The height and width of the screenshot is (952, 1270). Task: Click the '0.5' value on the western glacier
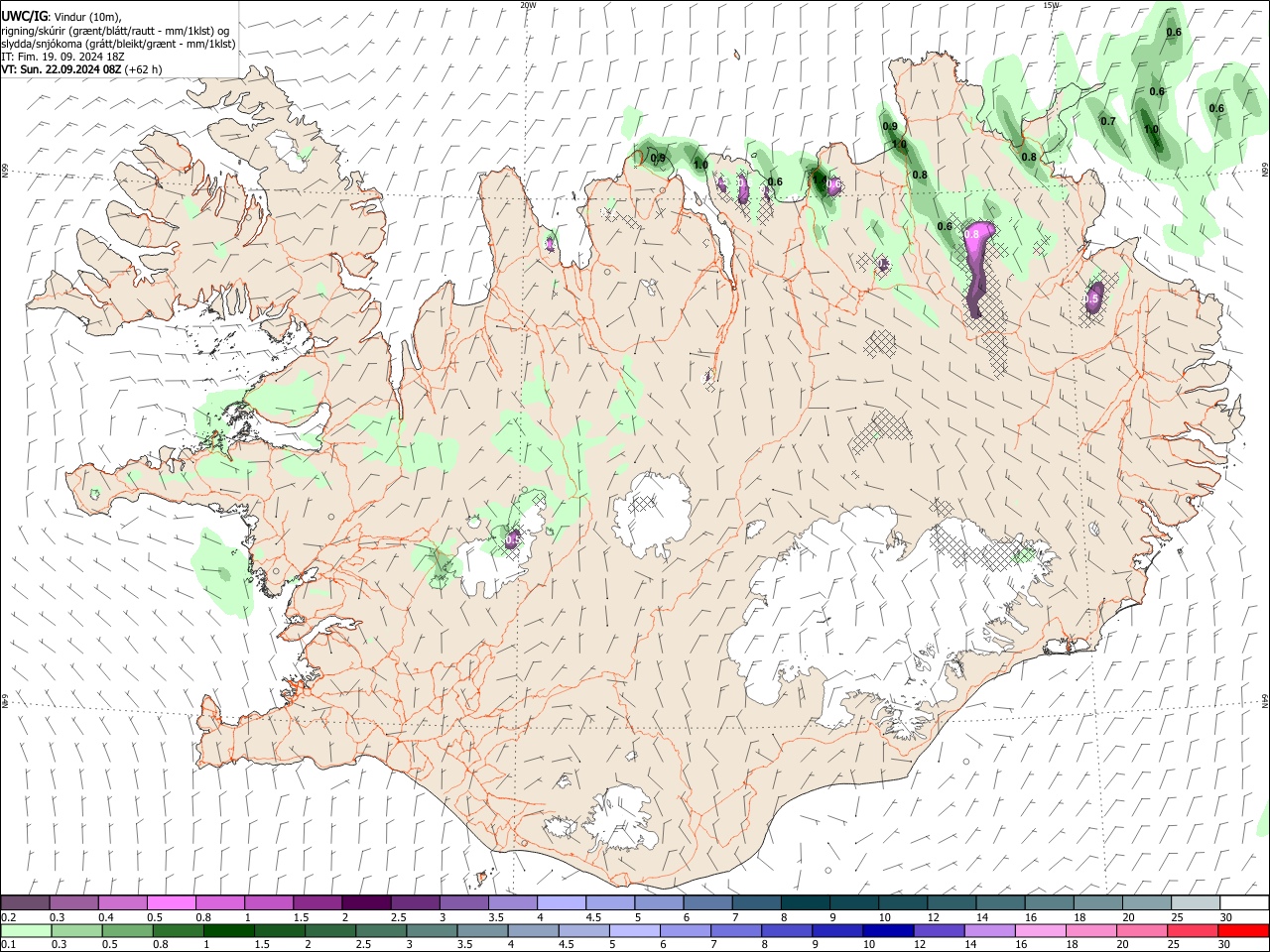[513, 539]
